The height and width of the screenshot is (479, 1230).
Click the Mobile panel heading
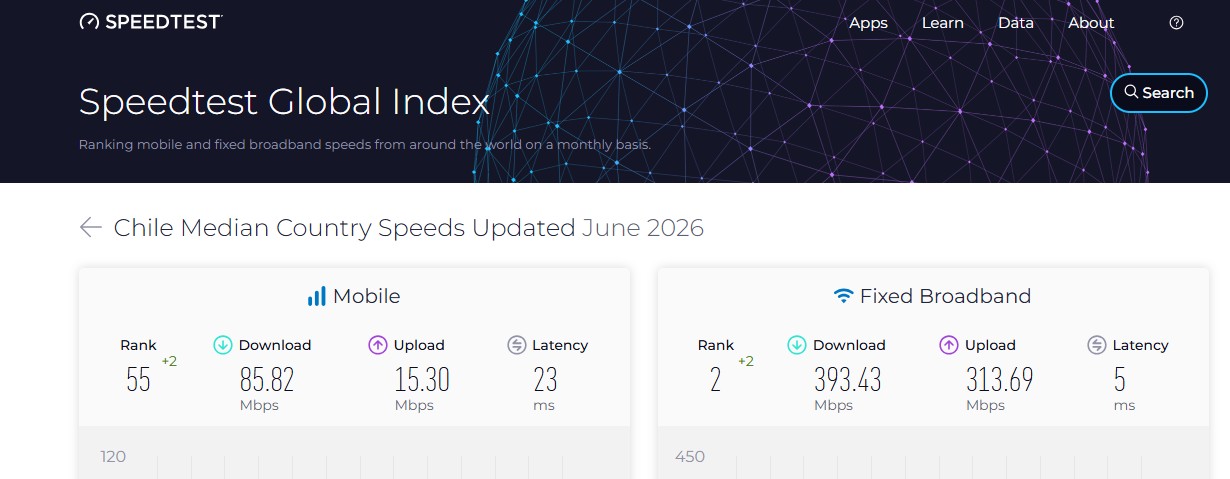point(366,296)
